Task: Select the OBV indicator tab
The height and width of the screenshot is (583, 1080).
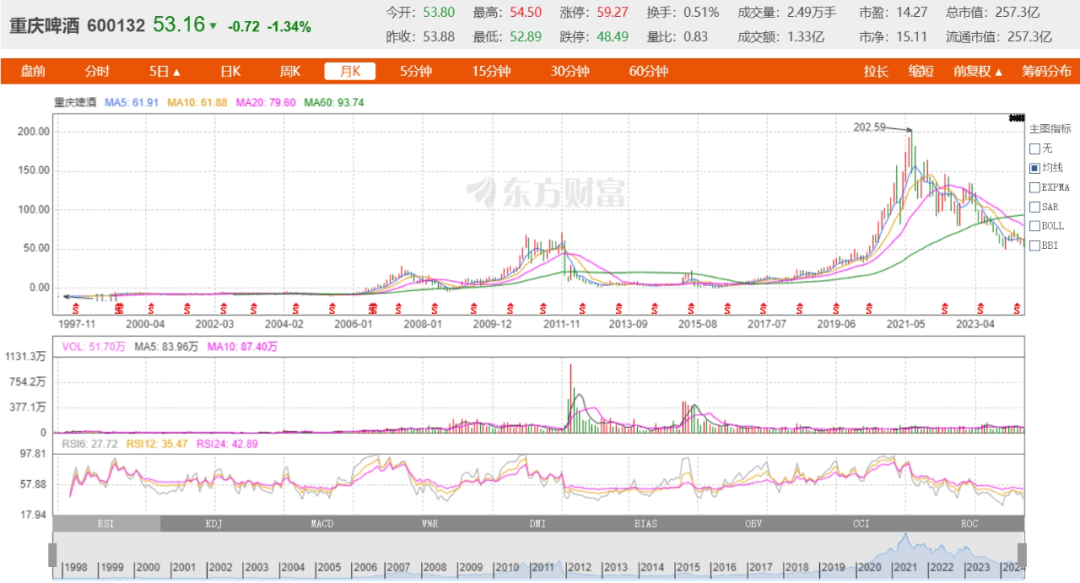Action: point(754,524)
